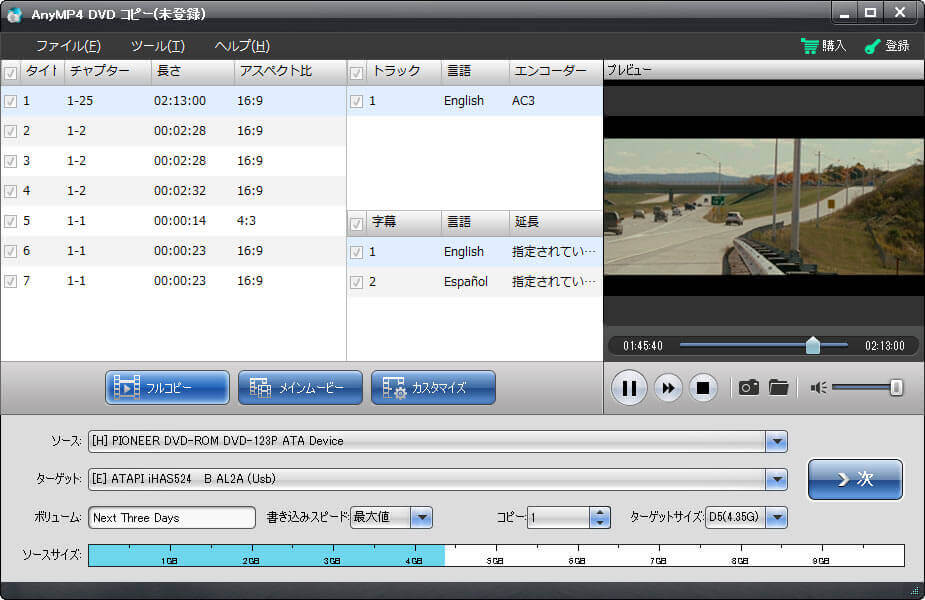This screenshot has height=600, width=925.
Task: Open the 書き込みスピード dropdown
Action: [422, 517]
